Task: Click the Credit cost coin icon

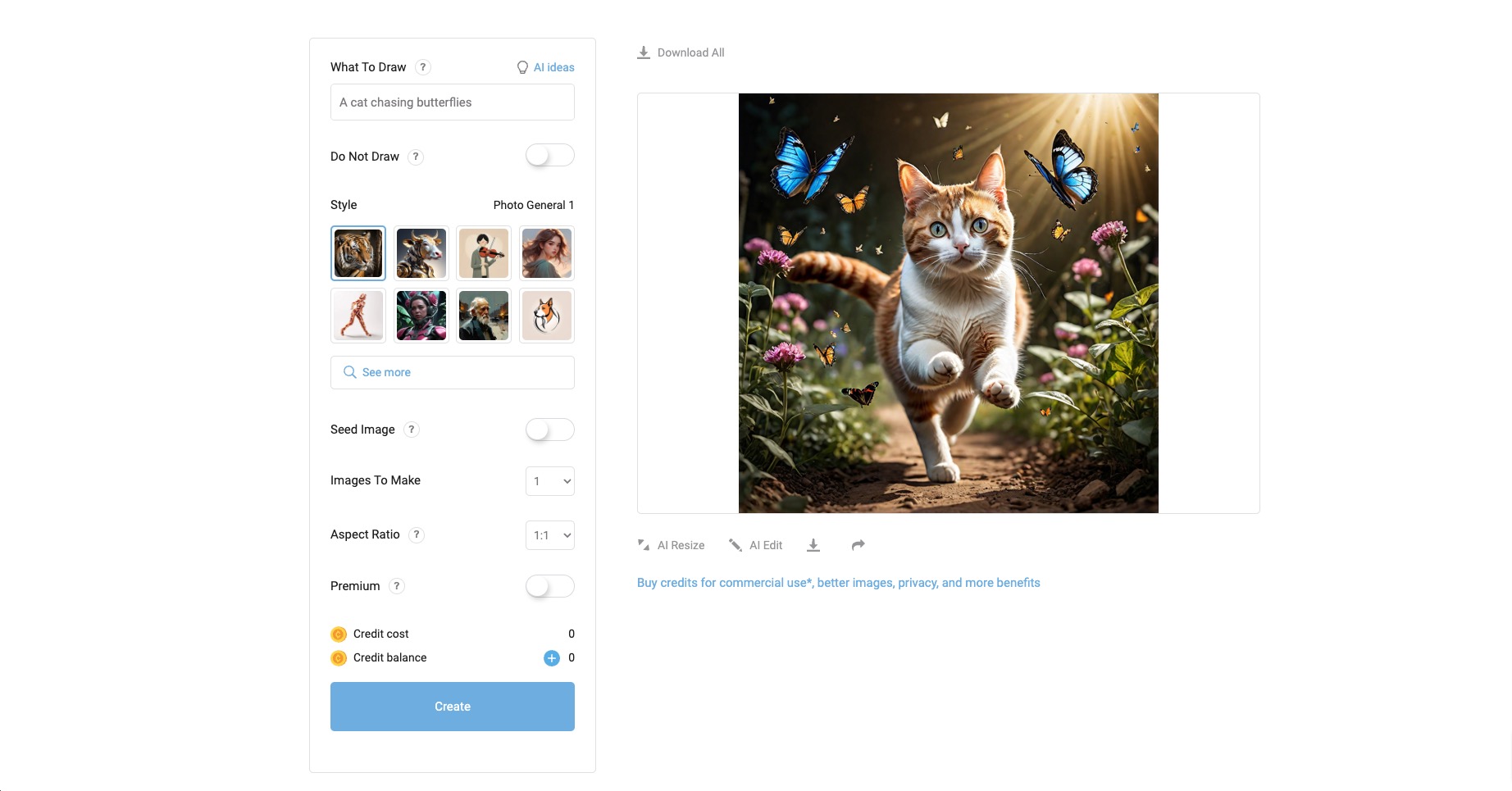Action: [339, 634]
